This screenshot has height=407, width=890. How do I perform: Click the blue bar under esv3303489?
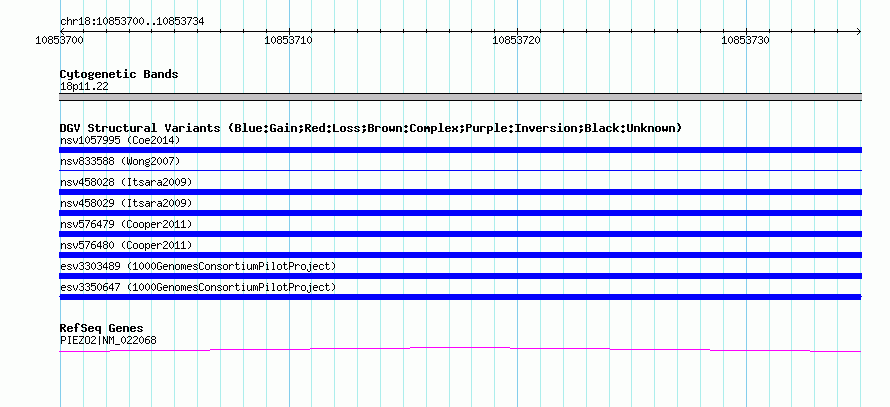tap(460, 276)
